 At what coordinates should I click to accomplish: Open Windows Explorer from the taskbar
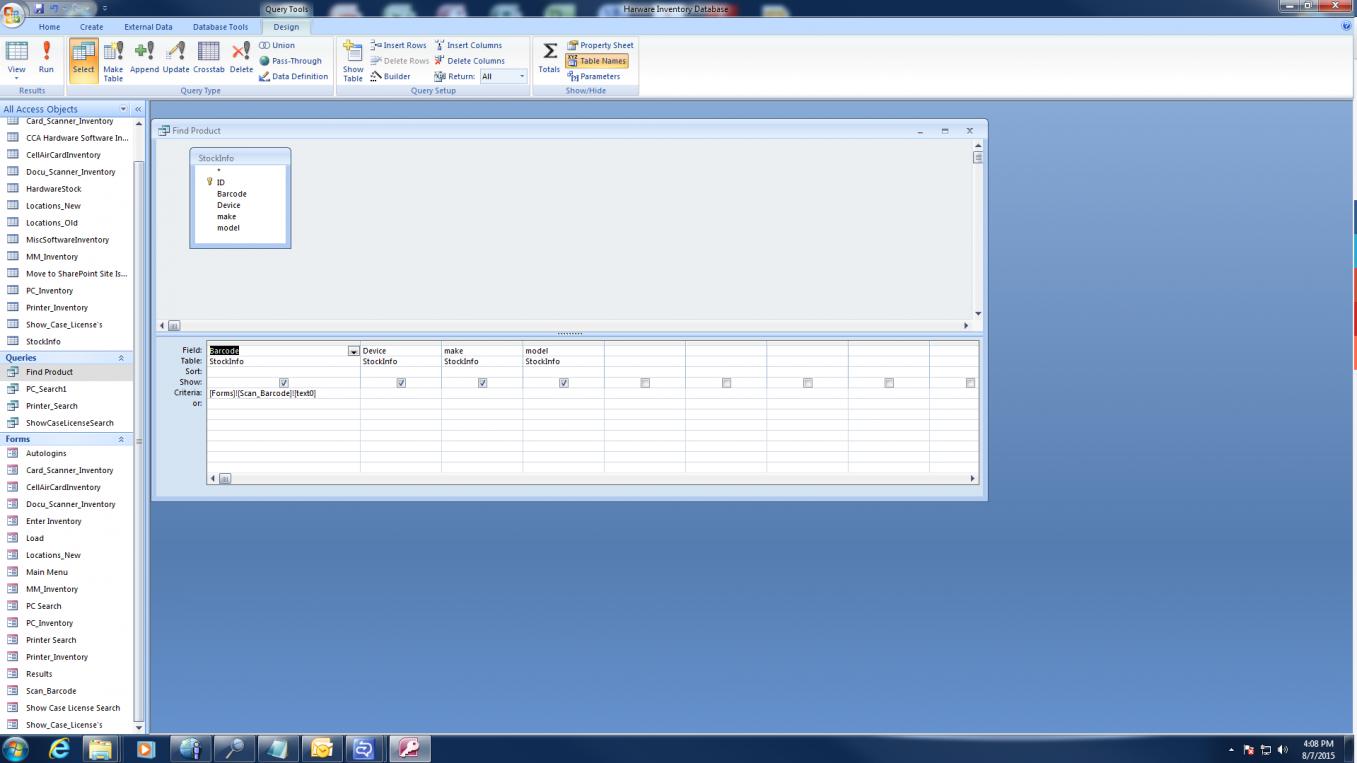100,748
